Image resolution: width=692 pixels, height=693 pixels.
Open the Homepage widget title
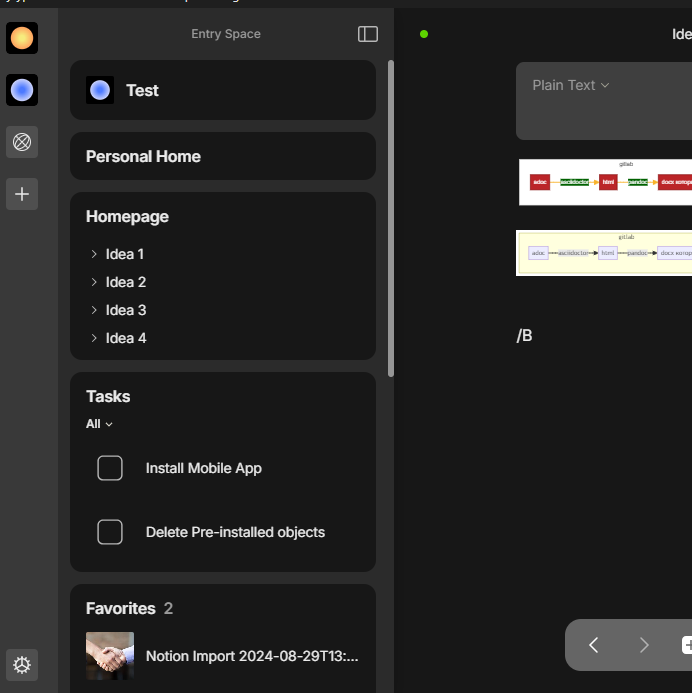click(x=127, y=217)
